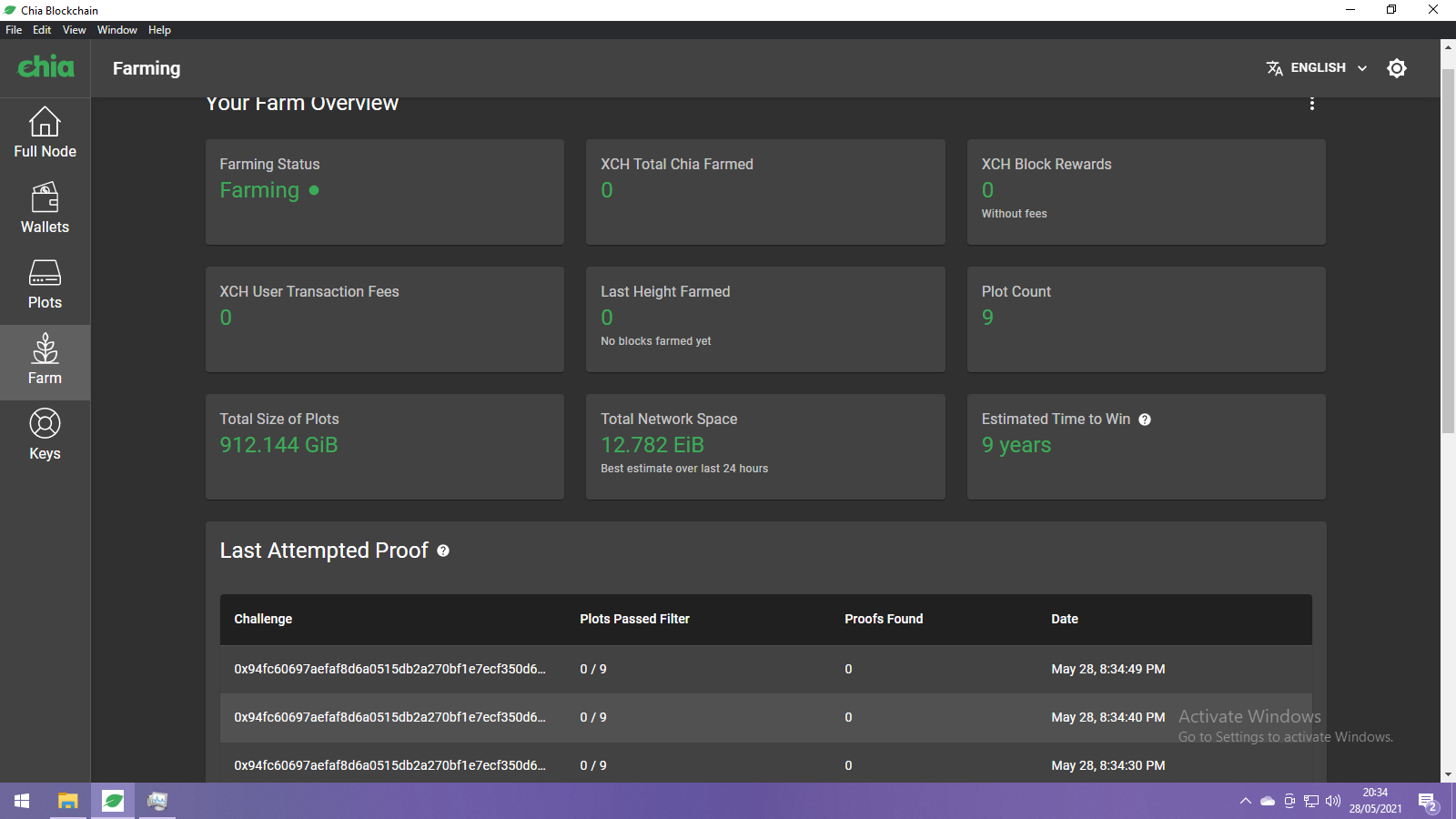Click the Proofs Found column header
Screen dimensions: 1456x819
click(x=884, y=619)
